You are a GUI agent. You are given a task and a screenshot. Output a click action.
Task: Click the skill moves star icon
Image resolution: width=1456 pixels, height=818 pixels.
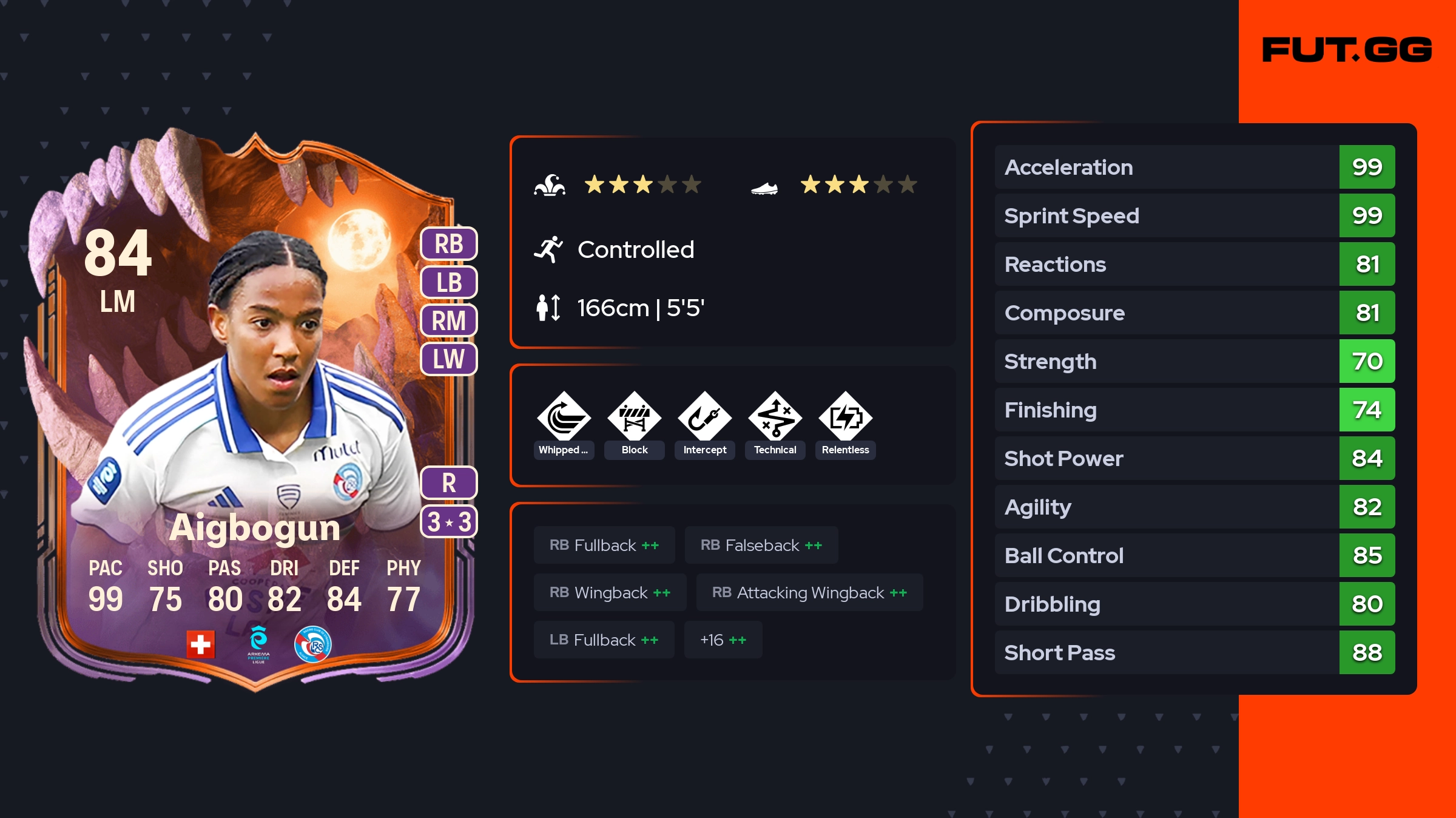[x=550, y=184]
